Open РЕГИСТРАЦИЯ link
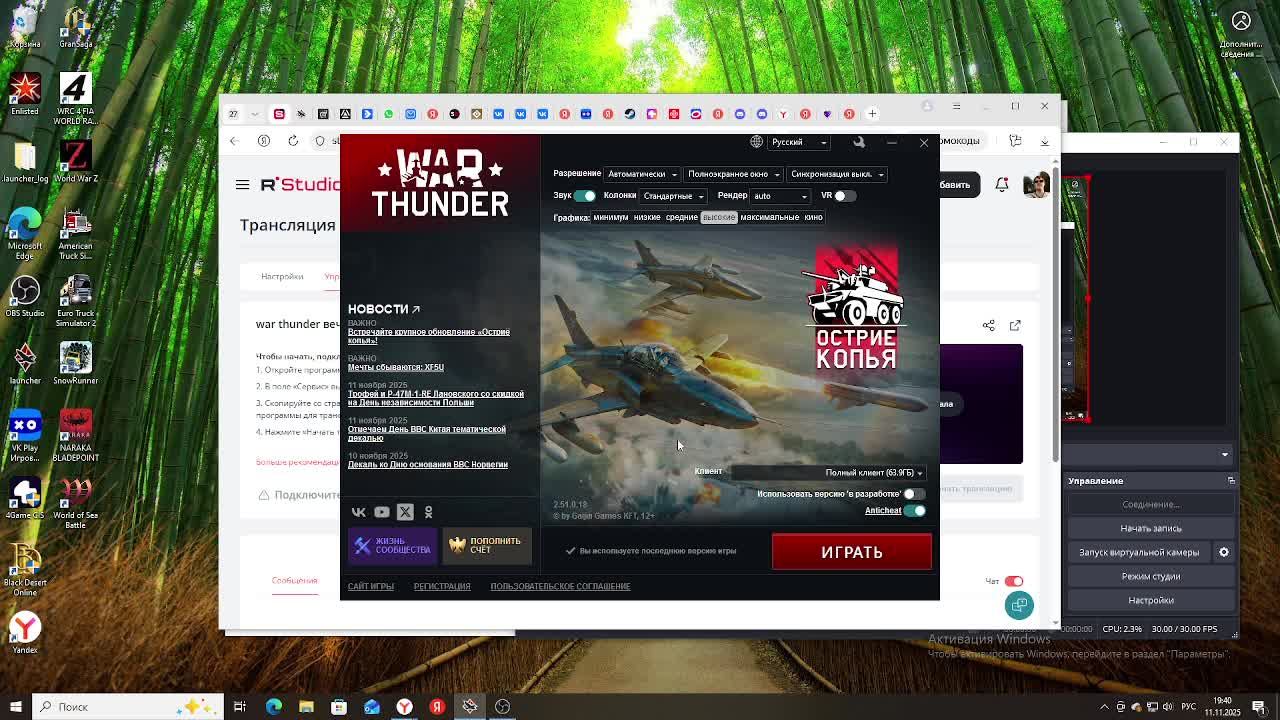The height and width of the screenshot is (720, 1280). pyautogui.click(x=442, y=587)
